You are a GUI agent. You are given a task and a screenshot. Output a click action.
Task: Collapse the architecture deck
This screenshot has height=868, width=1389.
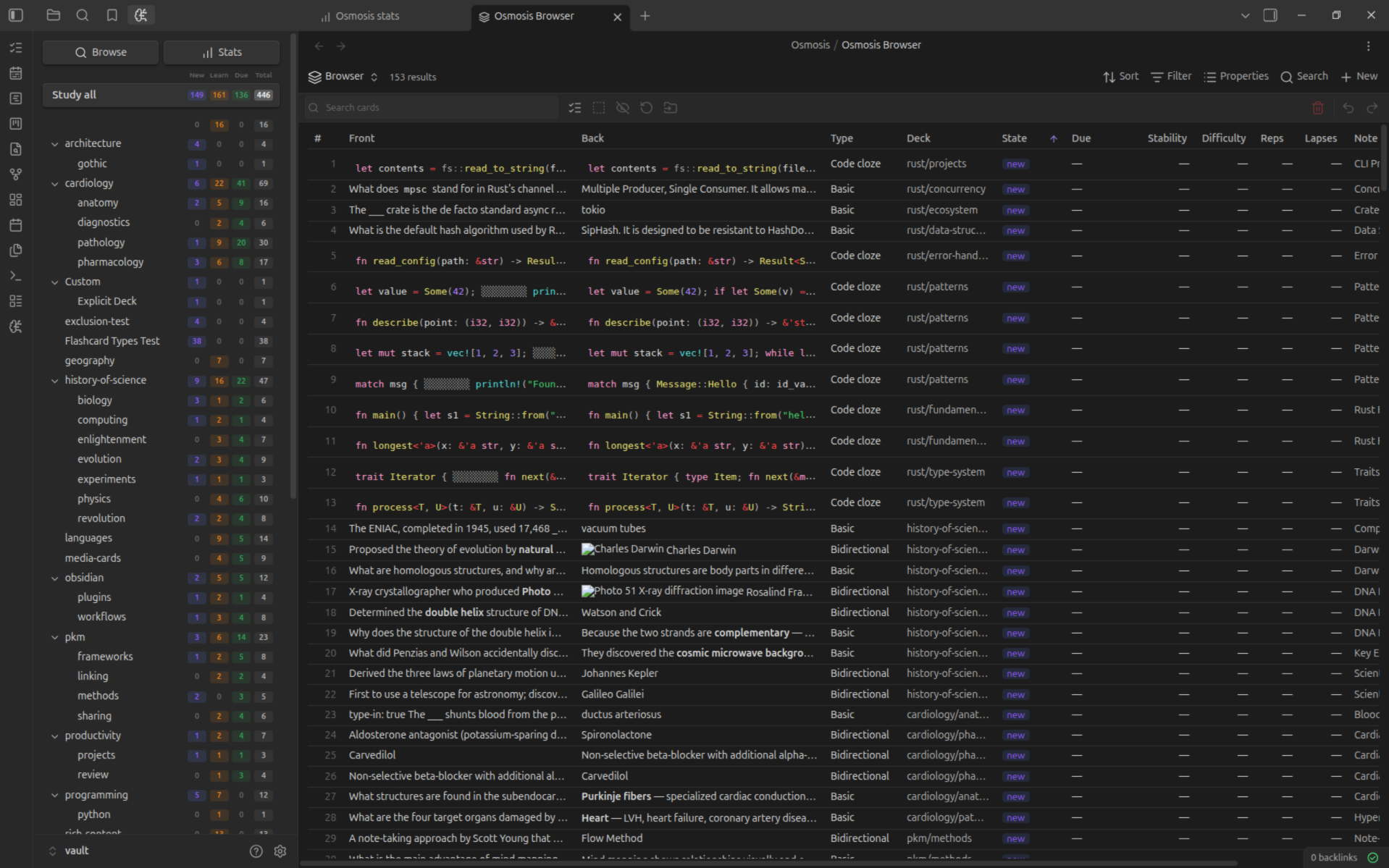54,144
